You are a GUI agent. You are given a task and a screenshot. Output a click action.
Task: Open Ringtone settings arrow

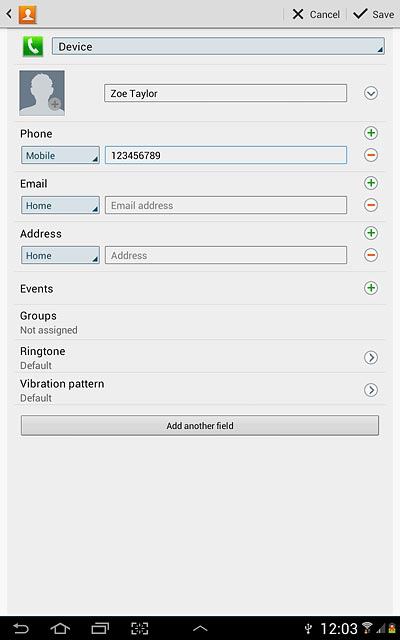(371, 358)
